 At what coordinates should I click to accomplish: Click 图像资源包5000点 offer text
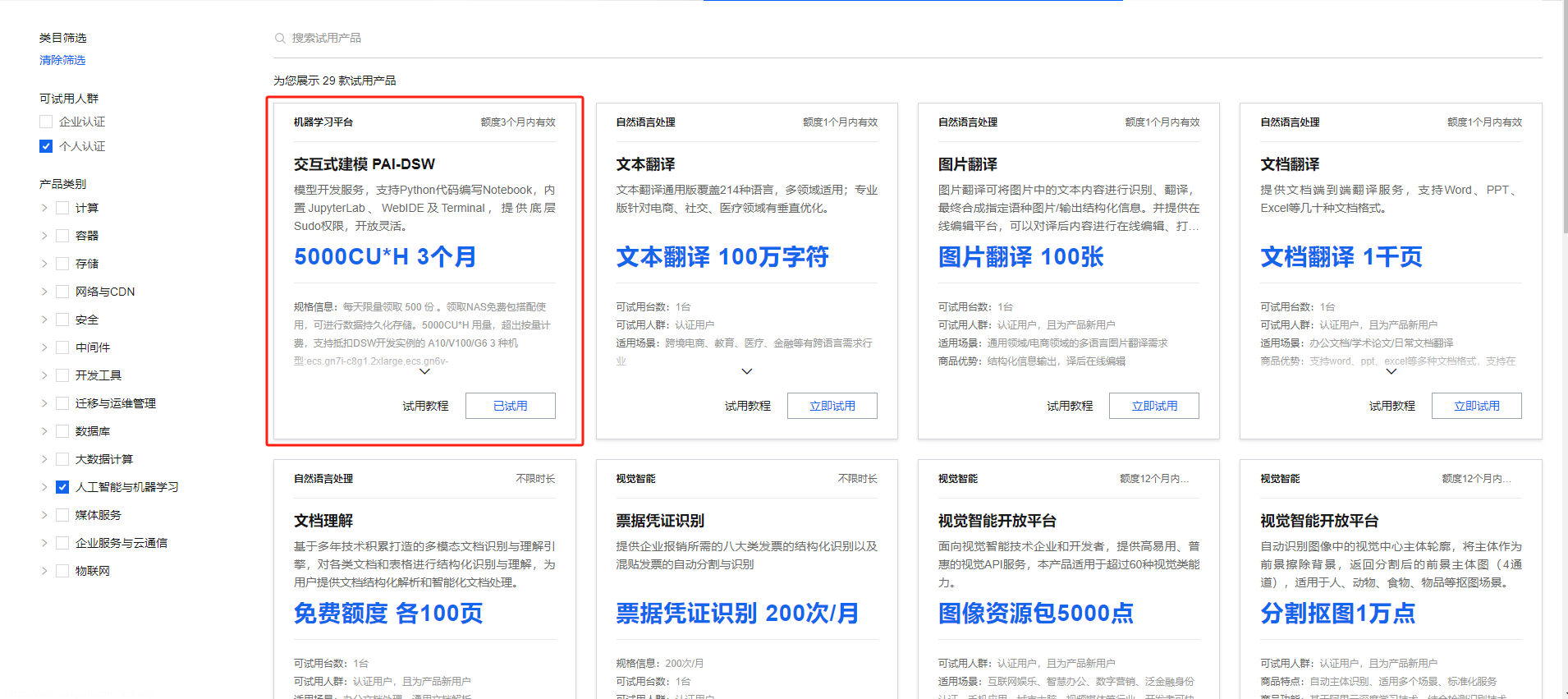[1036, 614]
